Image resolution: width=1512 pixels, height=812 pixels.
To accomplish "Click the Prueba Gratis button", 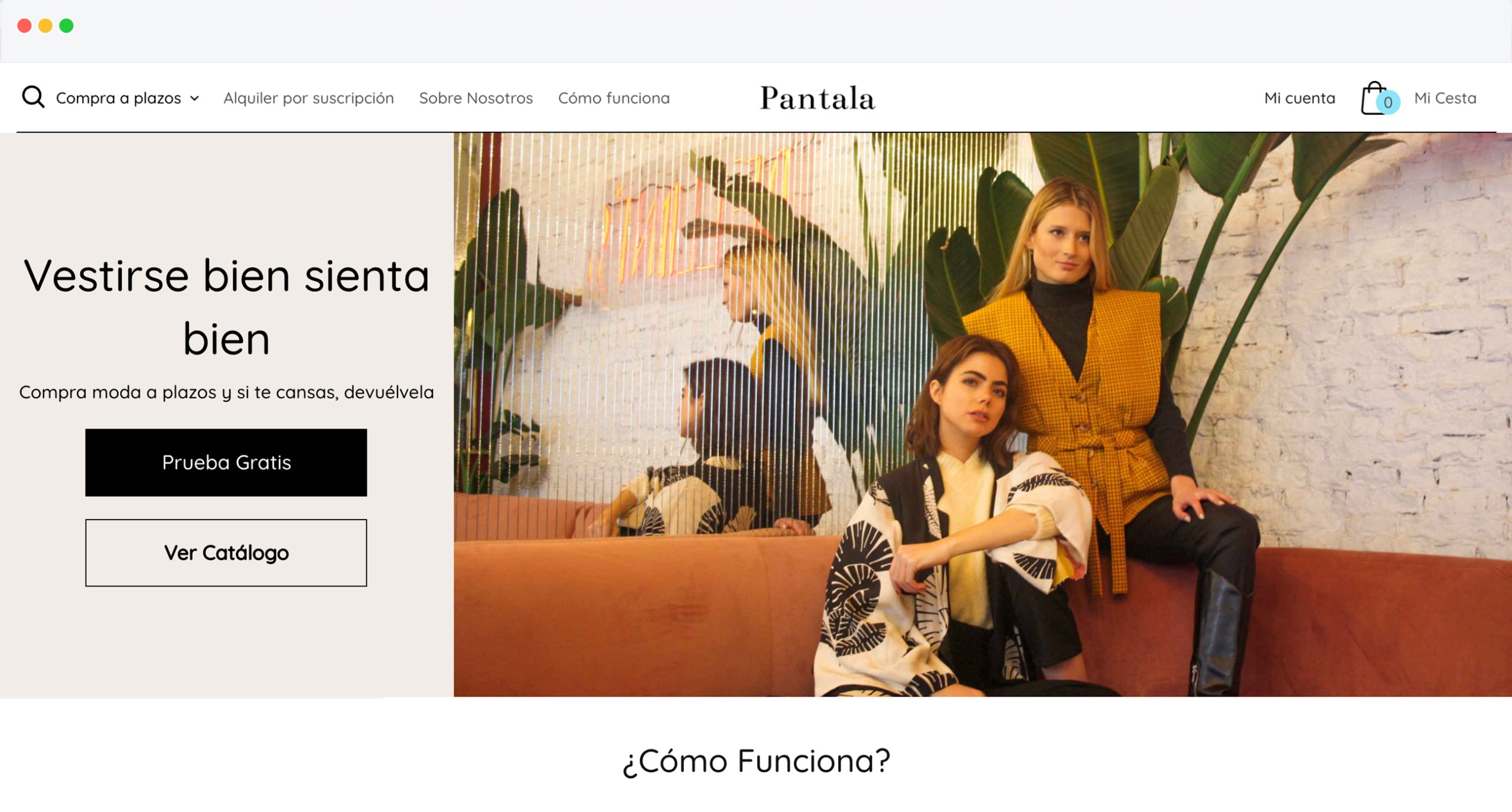I will click(226, 462).
